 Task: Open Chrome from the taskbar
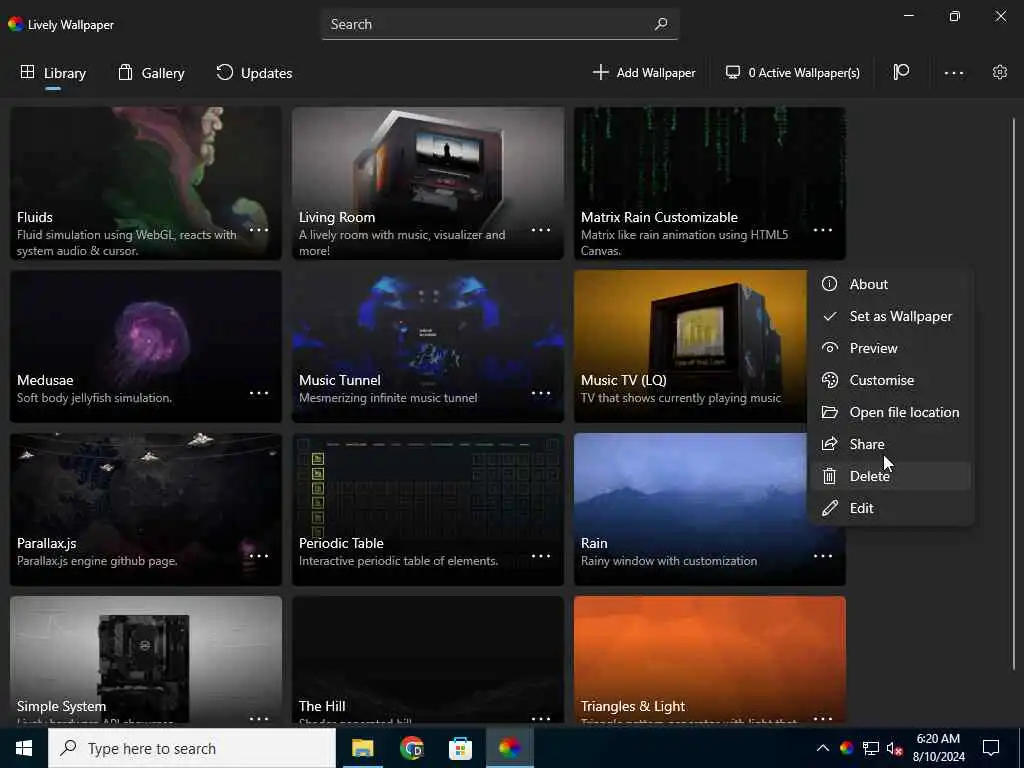tap(411, 748)
